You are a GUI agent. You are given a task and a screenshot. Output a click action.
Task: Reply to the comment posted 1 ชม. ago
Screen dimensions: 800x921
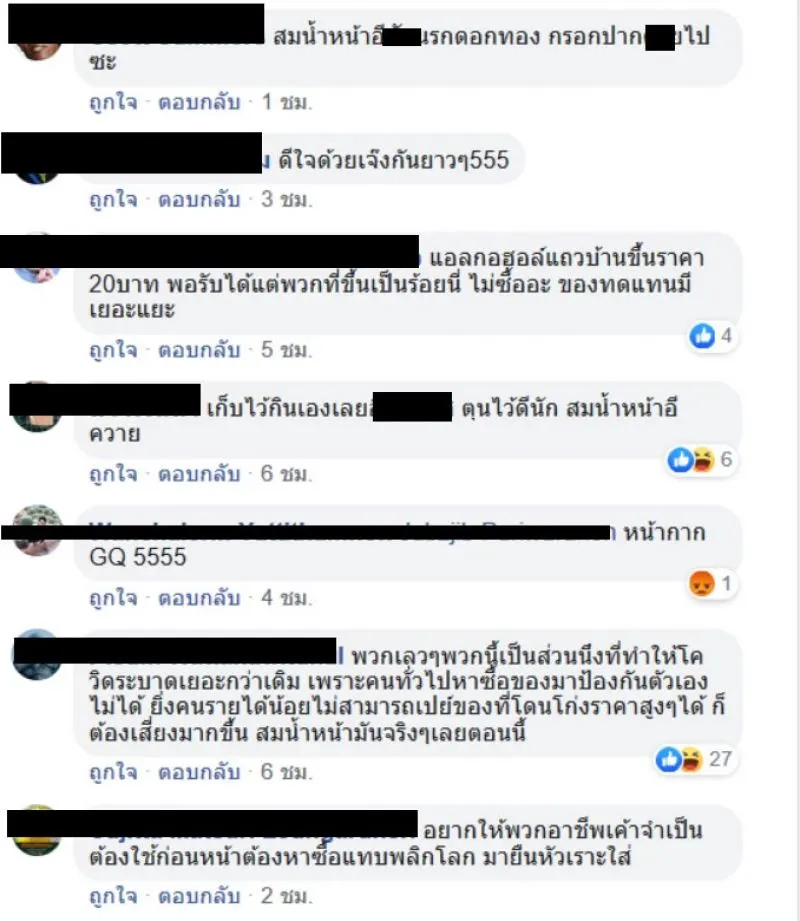199,102
